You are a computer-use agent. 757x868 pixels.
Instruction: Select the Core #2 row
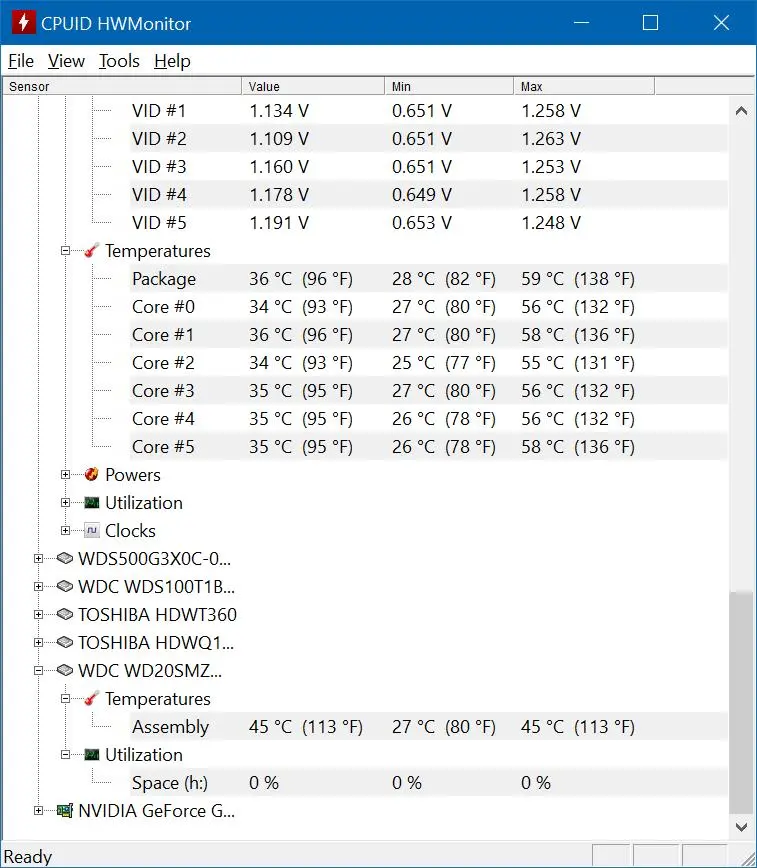[x=429, y=363]
